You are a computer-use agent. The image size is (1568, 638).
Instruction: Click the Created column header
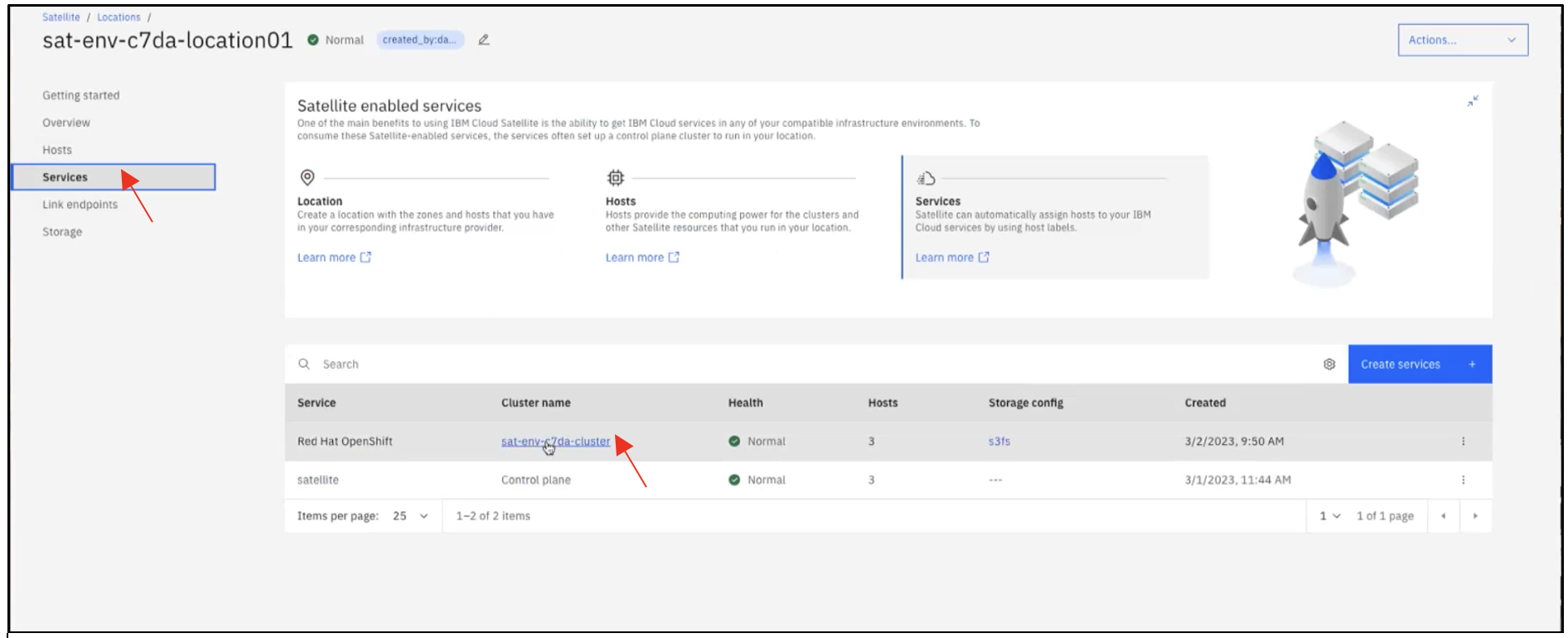tap(1205, 403)
